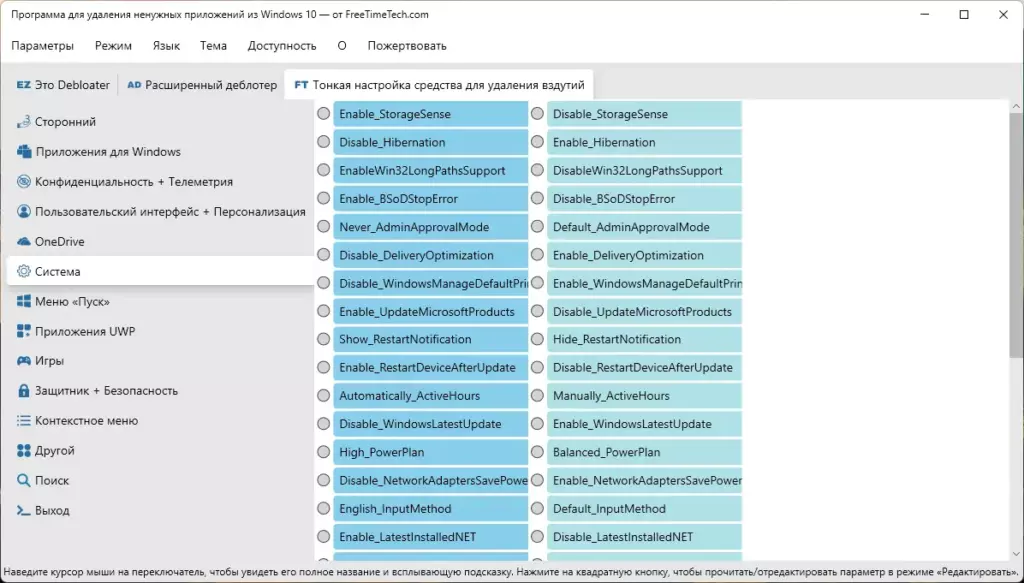Click the Меню «Пуск» Windows logo icon
This screenshot has height=583, width=1024.
coord(24,301)
